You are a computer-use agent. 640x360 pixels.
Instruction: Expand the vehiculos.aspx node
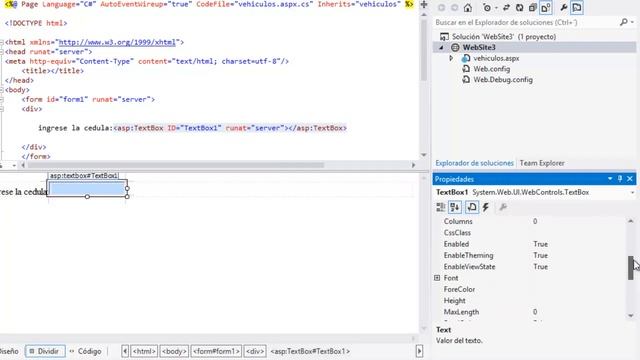click(451, 58)
